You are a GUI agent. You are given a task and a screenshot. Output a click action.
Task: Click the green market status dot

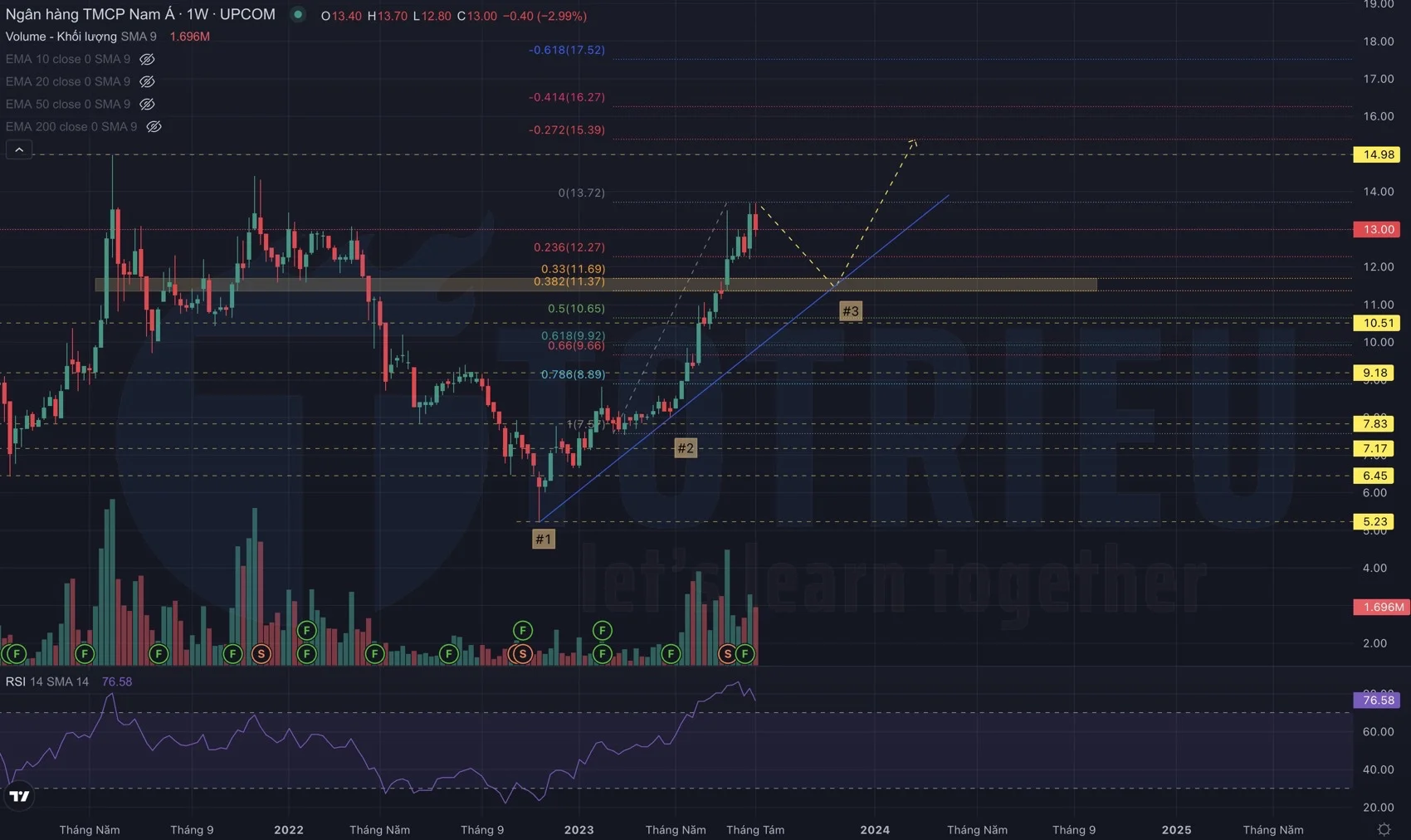(x=297, y=15)
